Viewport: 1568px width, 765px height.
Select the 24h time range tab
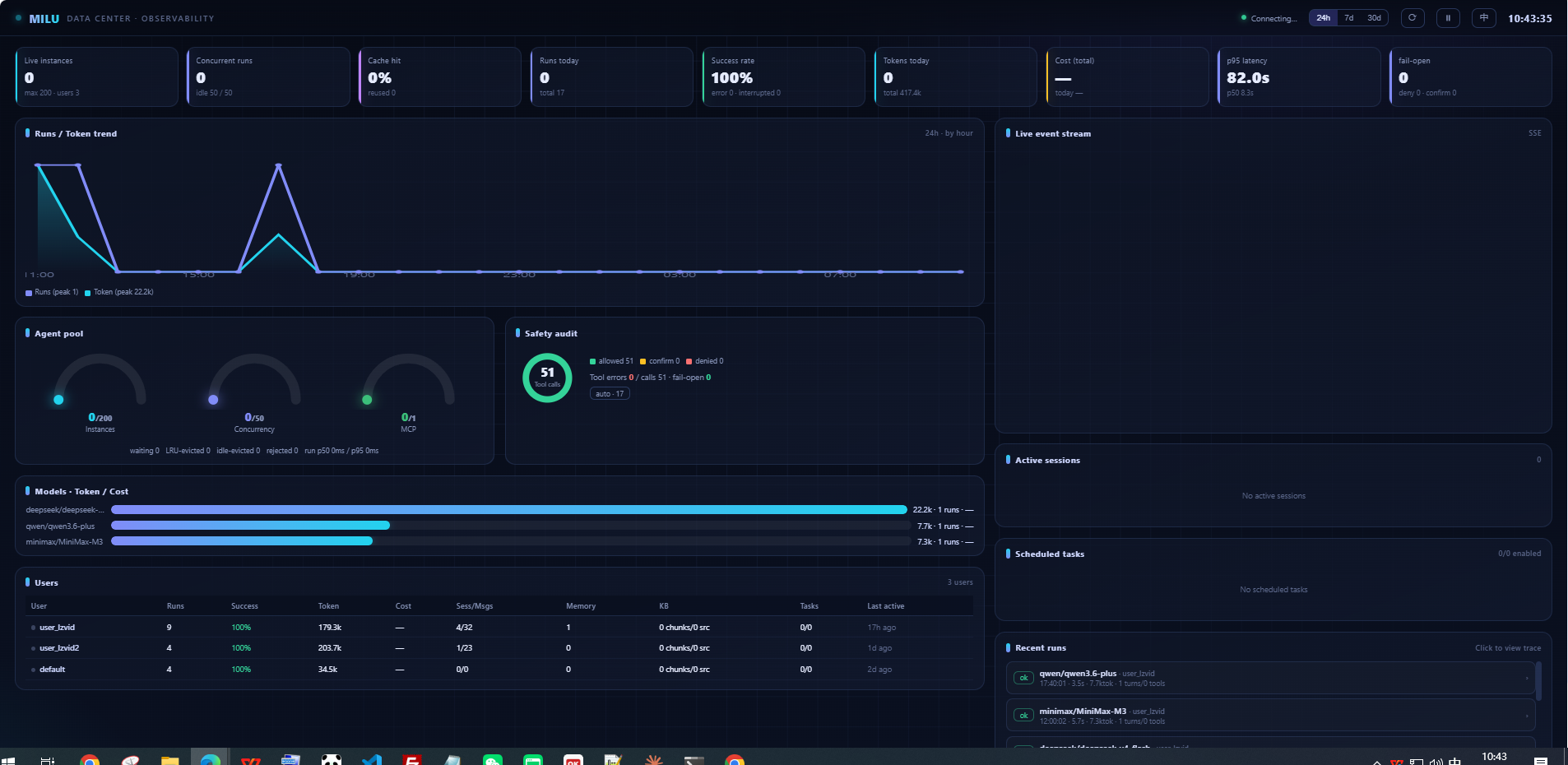point(1323,17)
